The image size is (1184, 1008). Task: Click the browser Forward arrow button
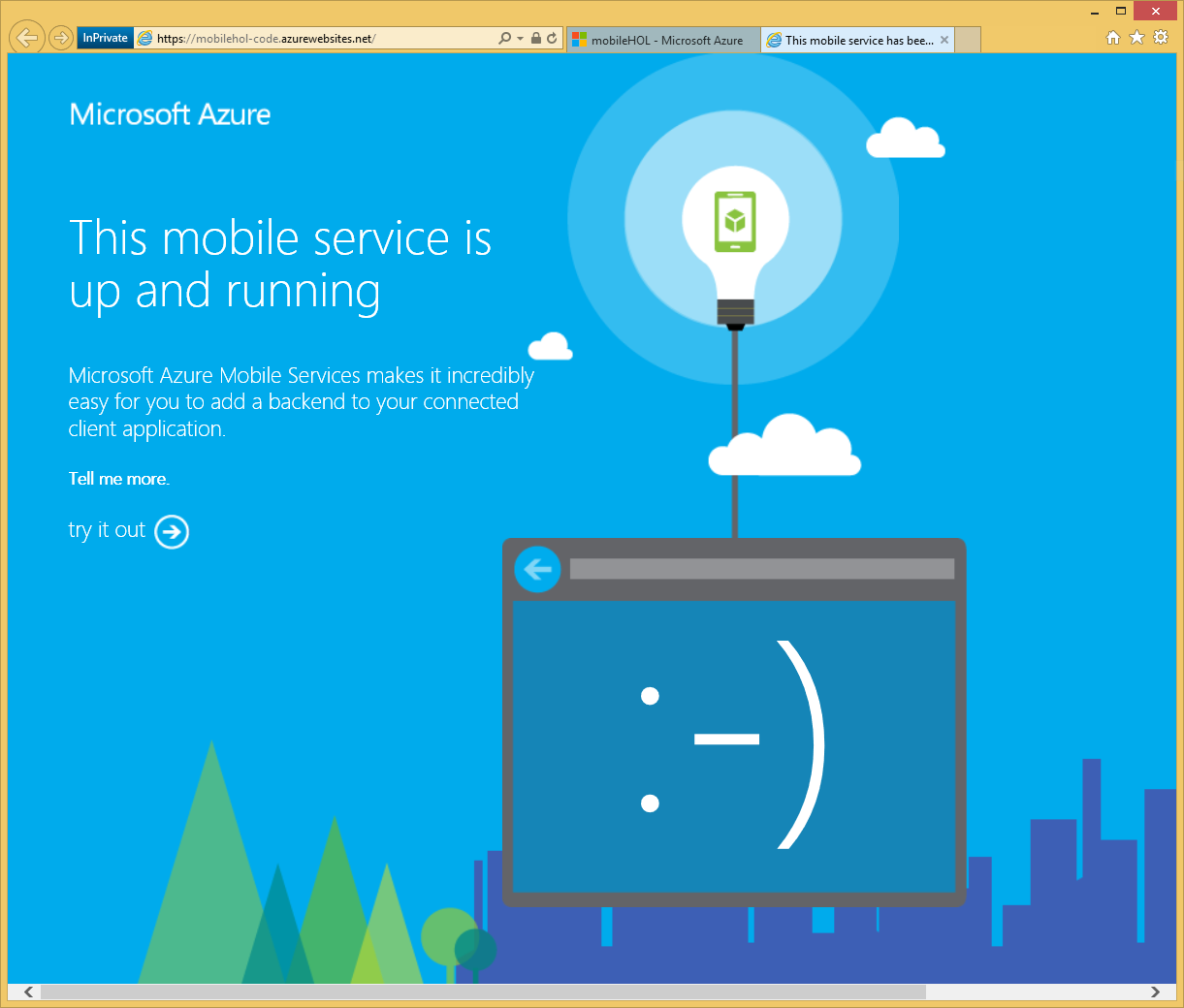point(61,38)
